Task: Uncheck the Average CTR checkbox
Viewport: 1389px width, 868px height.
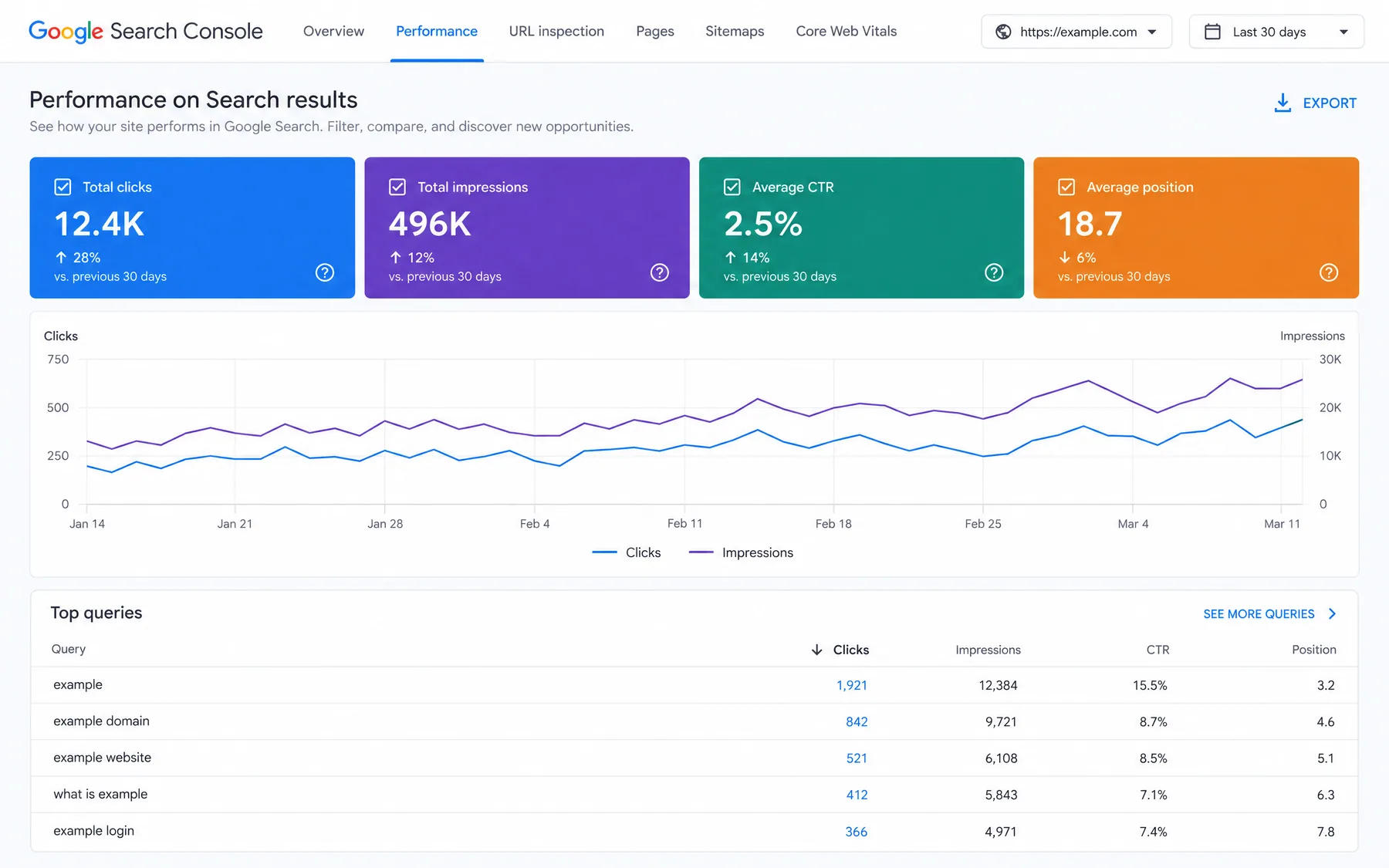Action: [x=732, y=187]
